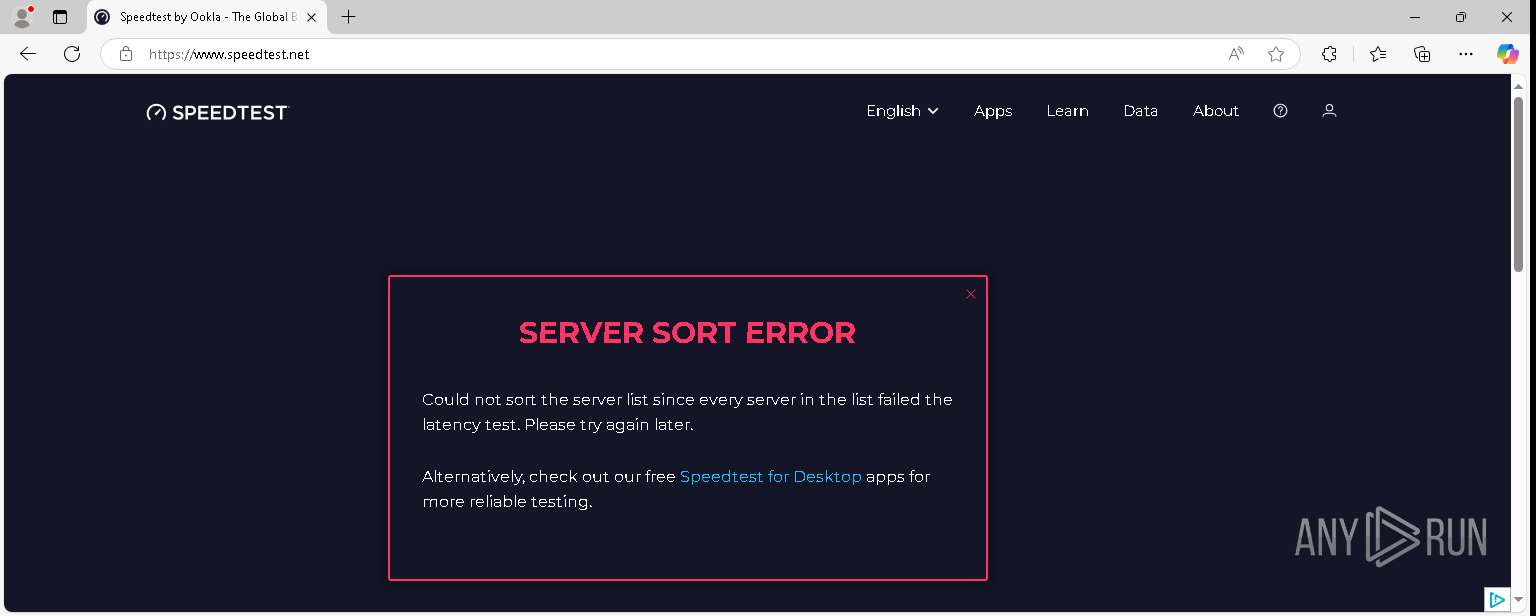The image size is (1536, 616).
Task: View site information lock icon
Action: pos(126,54)
